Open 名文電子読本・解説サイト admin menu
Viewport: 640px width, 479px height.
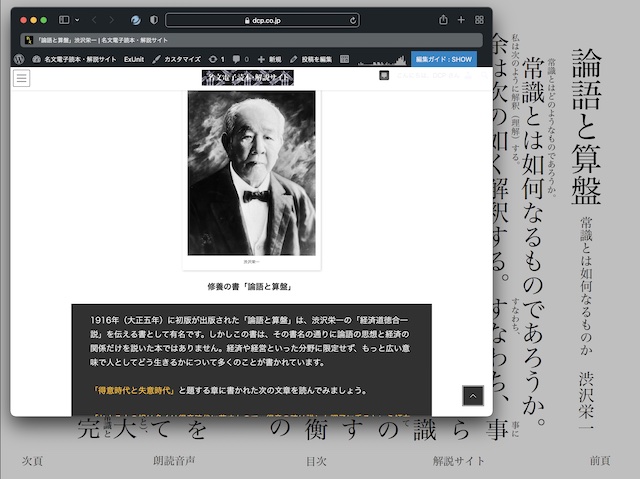click(x=74, y=59)
